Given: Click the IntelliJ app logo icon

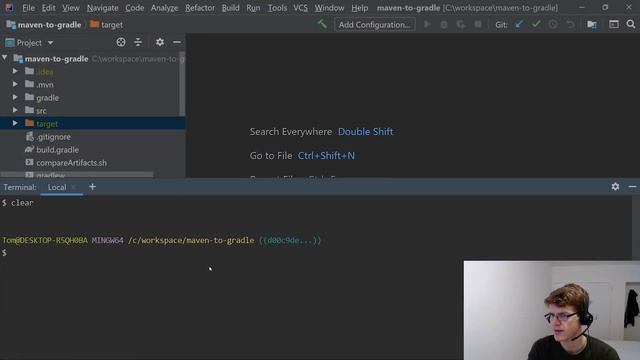Looking at the screenshot, I should 9,7.
